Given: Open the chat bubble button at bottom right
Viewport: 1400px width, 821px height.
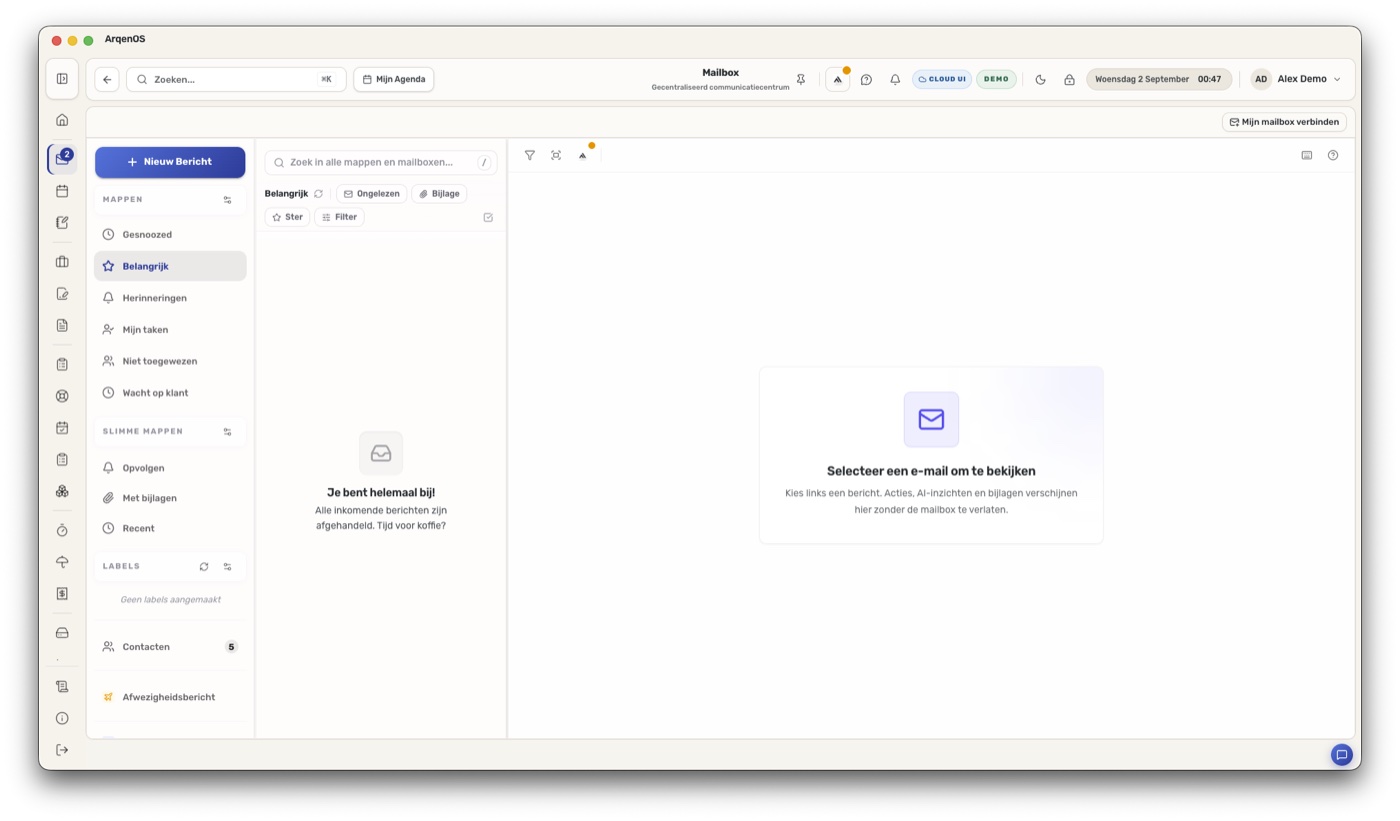Looking at the screenshot, I should click(x=1342, y=755).
